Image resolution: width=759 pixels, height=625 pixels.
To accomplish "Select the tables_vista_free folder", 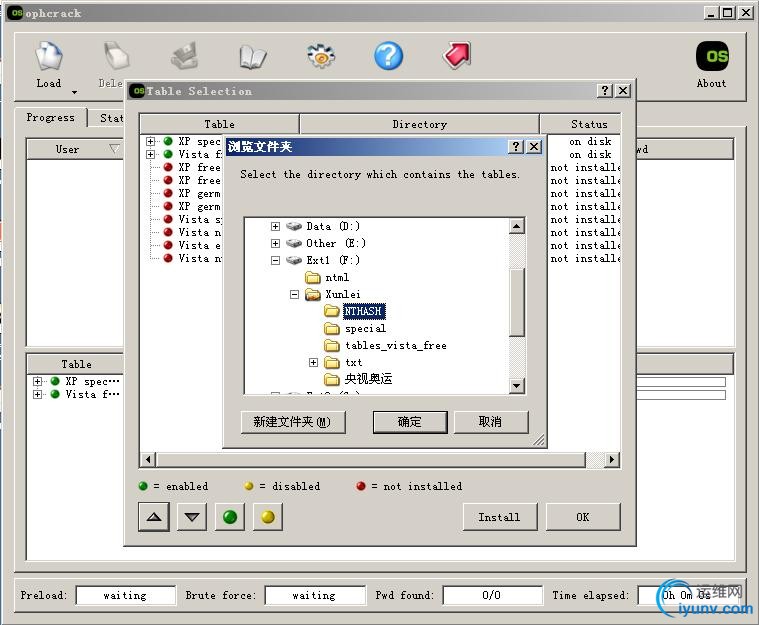I will coord(395,346).
